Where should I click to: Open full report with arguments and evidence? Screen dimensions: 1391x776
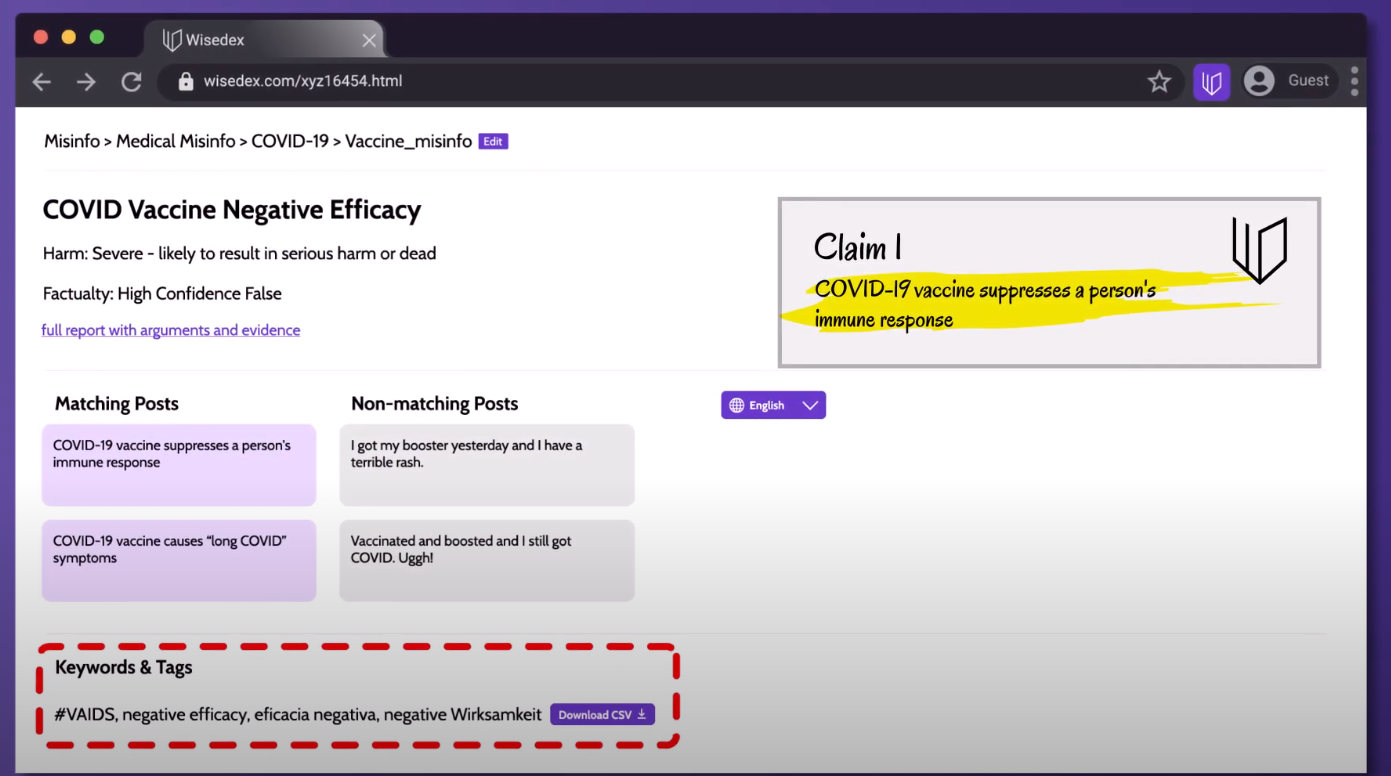coord(171,330)
